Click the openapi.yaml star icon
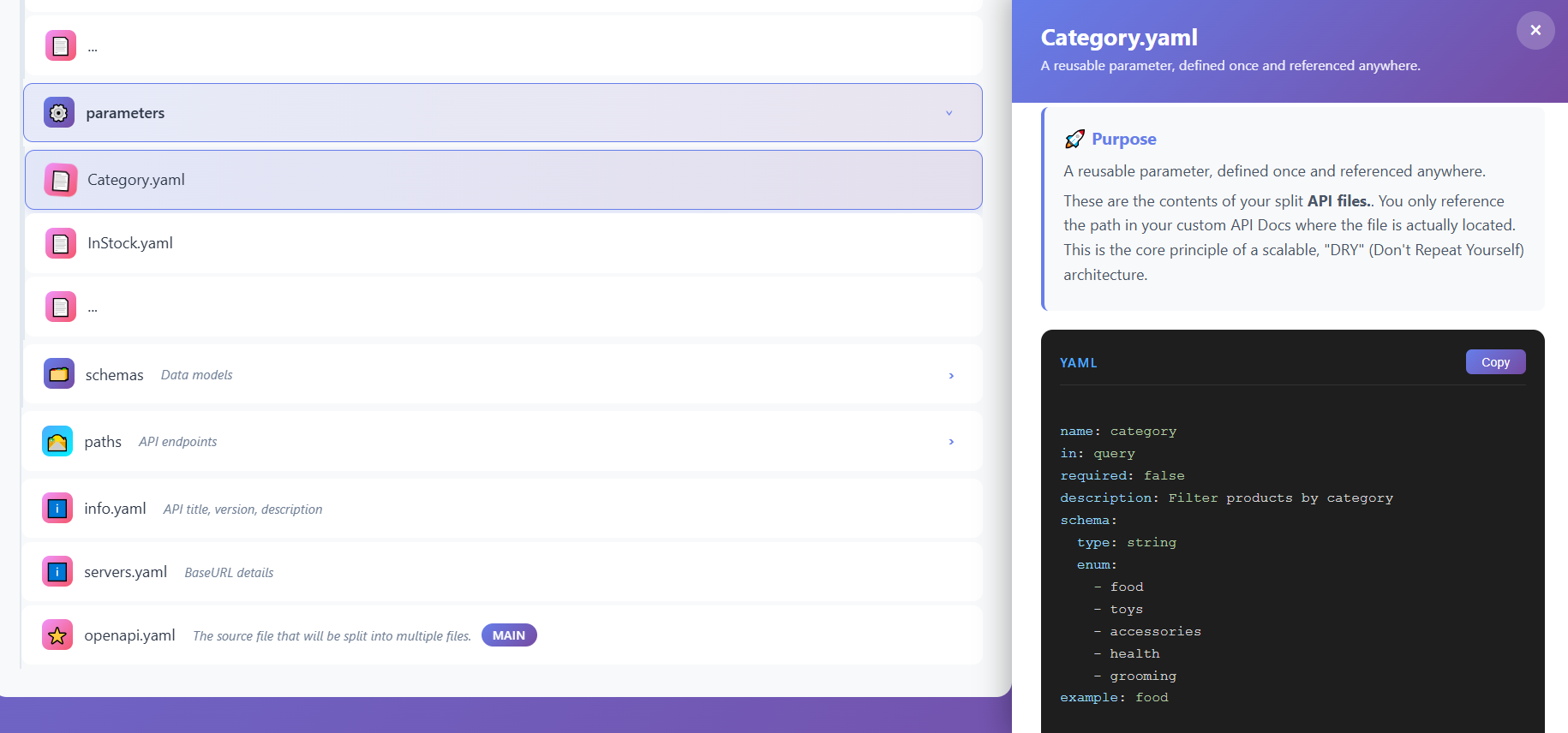 (57, 635)
